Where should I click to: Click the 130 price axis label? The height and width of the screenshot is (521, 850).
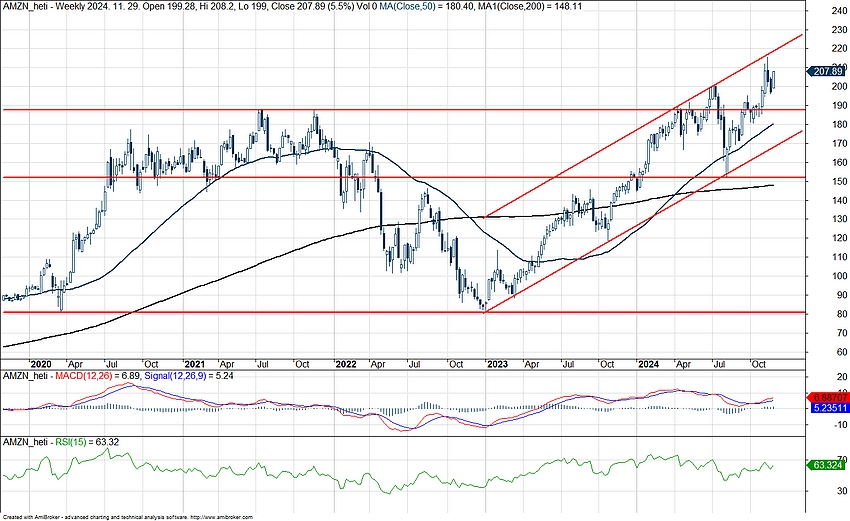(840, 220)
